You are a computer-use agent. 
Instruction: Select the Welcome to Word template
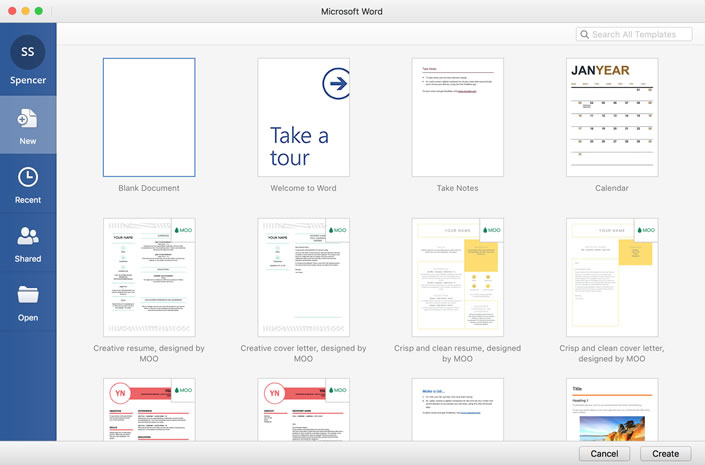click(x=303, y=117)
